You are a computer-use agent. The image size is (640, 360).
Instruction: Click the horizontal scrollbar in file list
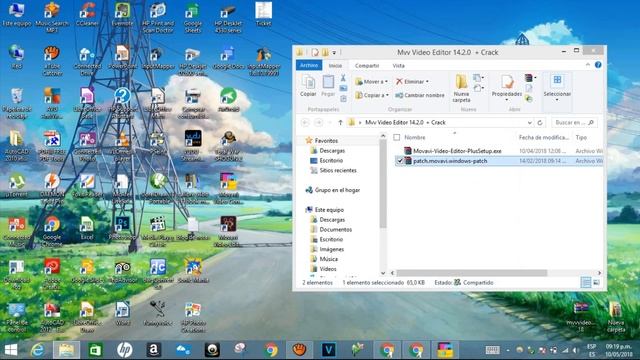click(x=471, y=273)
